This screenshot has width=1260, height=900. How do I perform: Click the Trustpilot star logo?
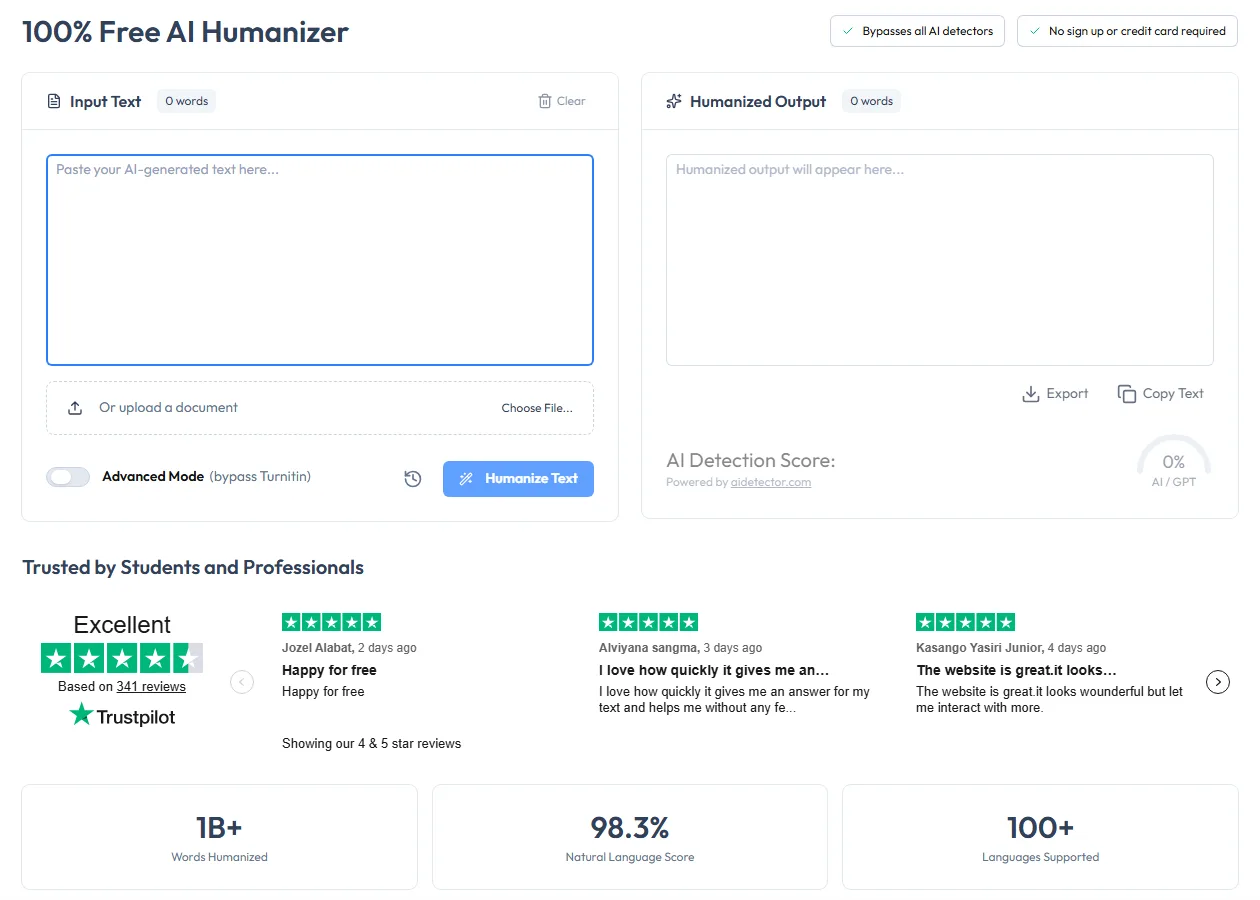[x=81, y=715]
